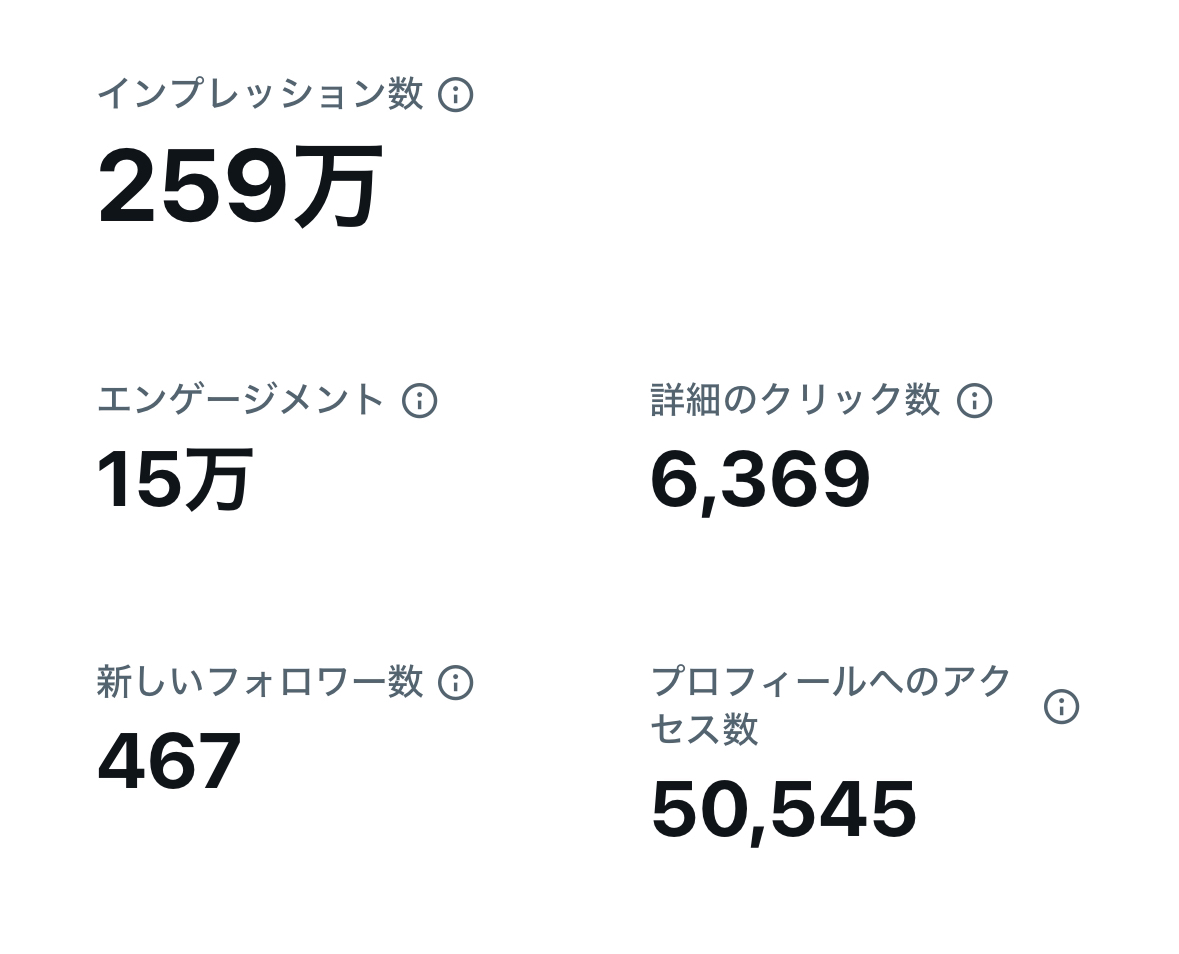Screen dimensions: 1179x954
Task: Click the セス数 second label line
Action: (x=704, y=730)
